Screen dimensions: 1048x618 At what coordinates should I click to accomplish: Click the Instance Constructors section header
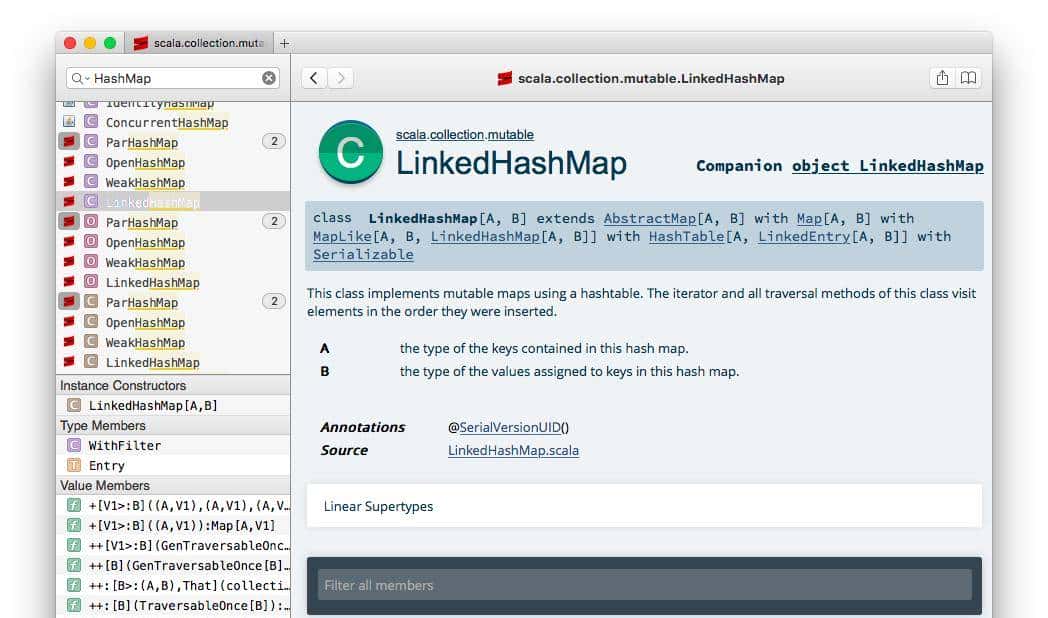click(x=173, y=385)
